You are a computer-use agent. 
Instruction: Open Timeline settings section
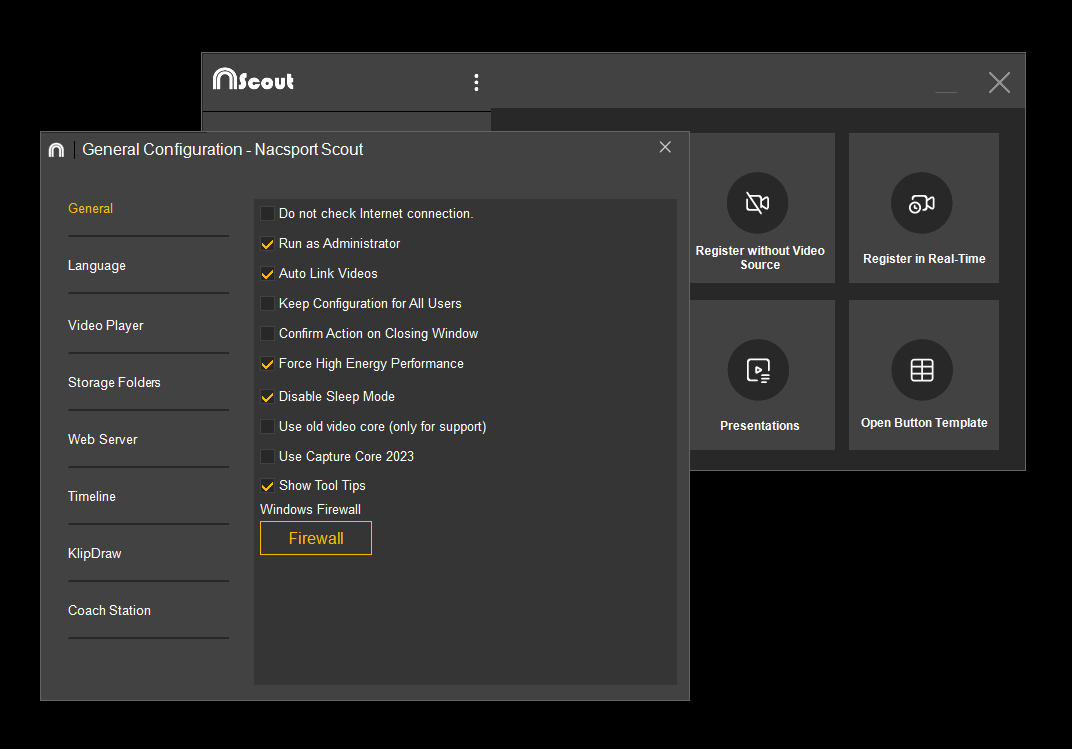[92, 497]
